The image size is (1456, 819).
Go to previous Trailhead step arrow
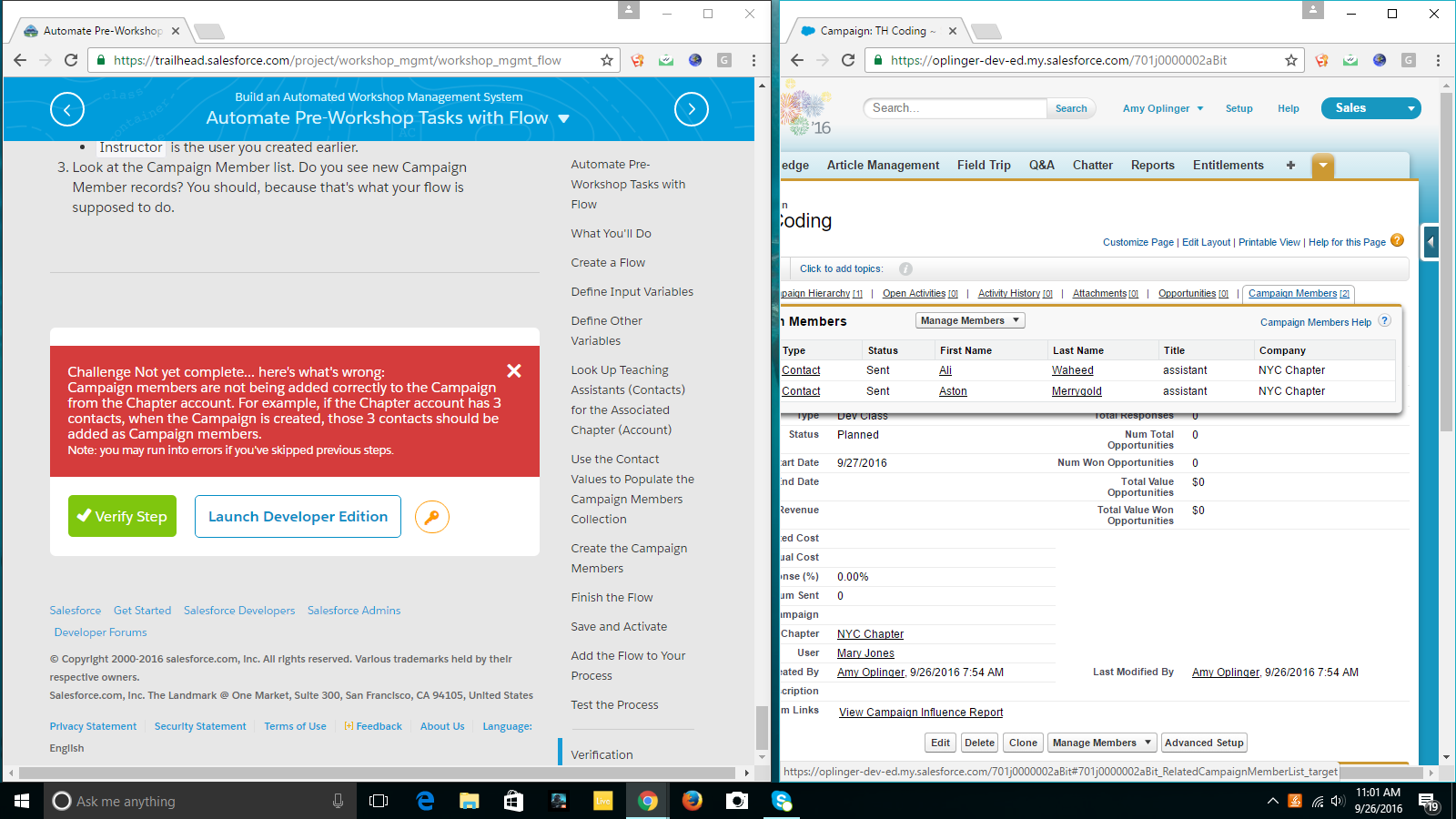click(x=67, y=109)
